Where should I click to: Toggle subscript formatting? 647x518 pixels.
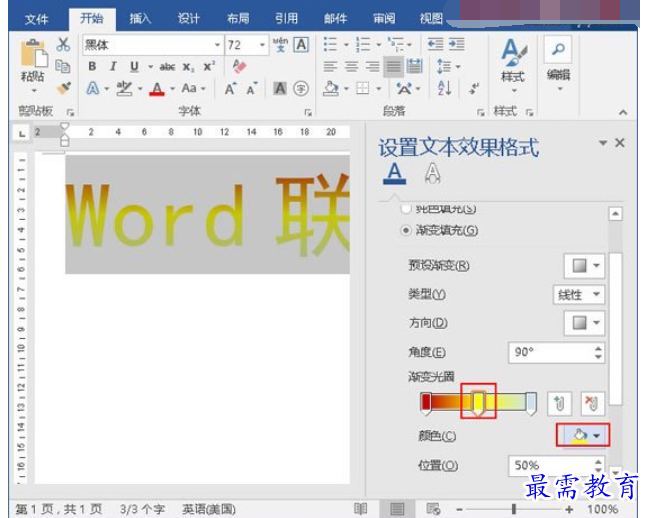tap(188, 67)
